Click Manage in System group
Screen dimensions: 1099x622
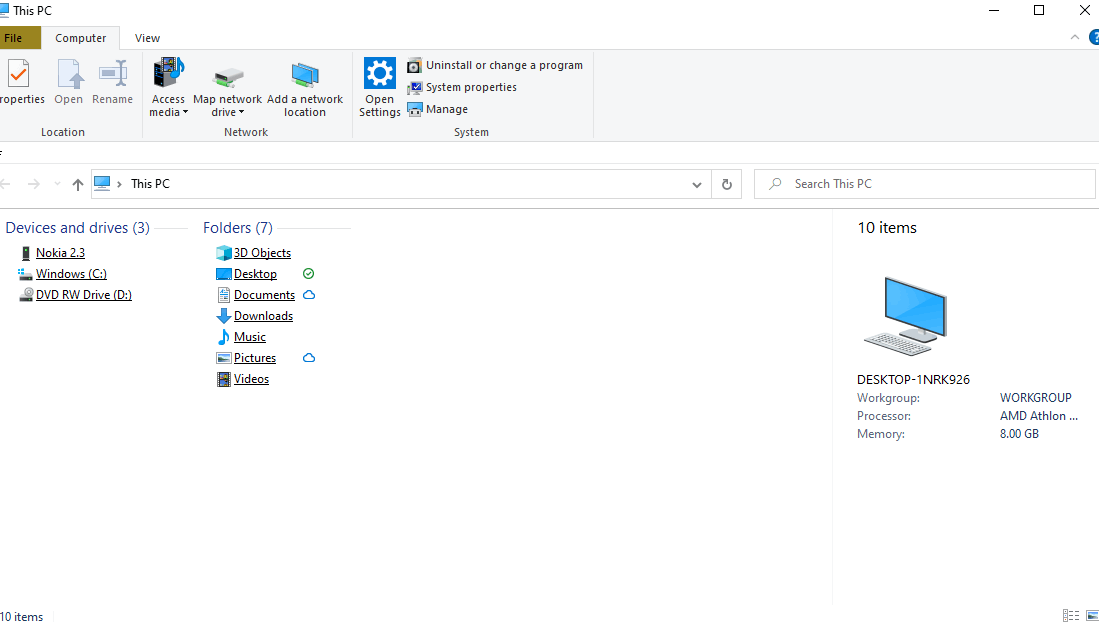437,109
